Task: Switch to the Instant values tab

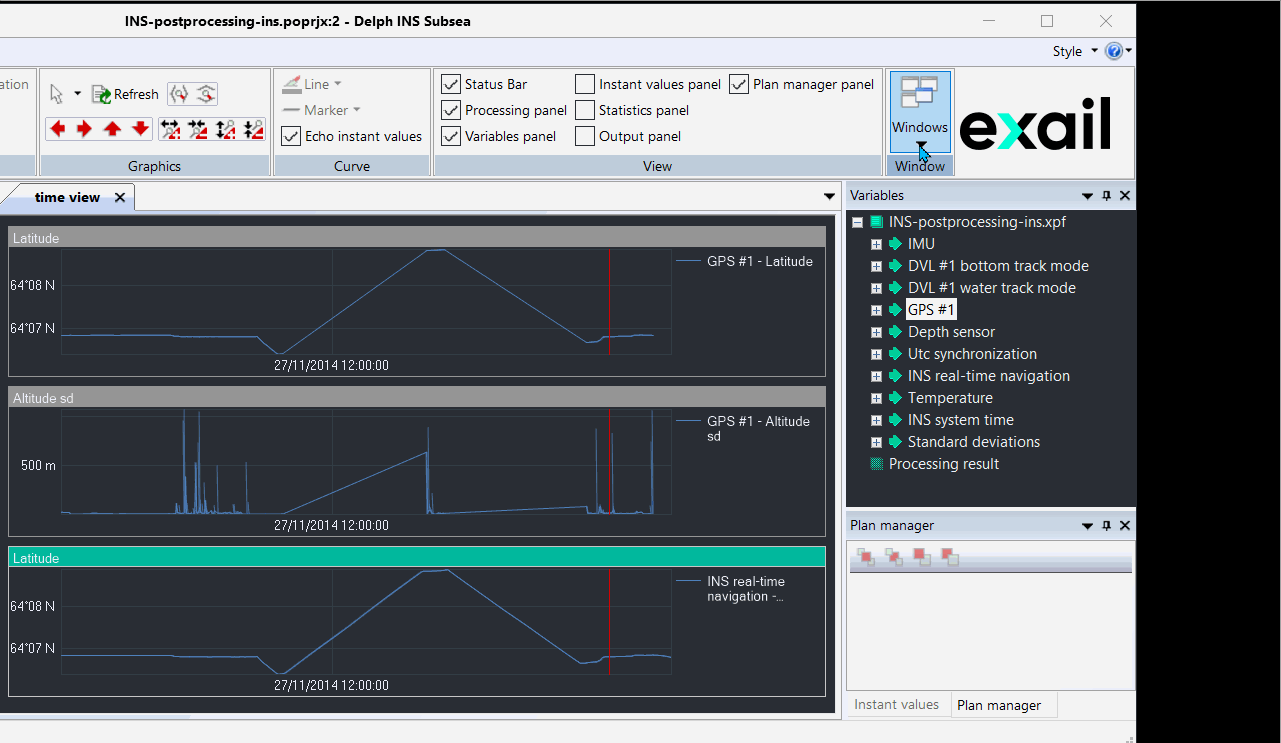Action: pyautogui.click(x=896, y=704)
